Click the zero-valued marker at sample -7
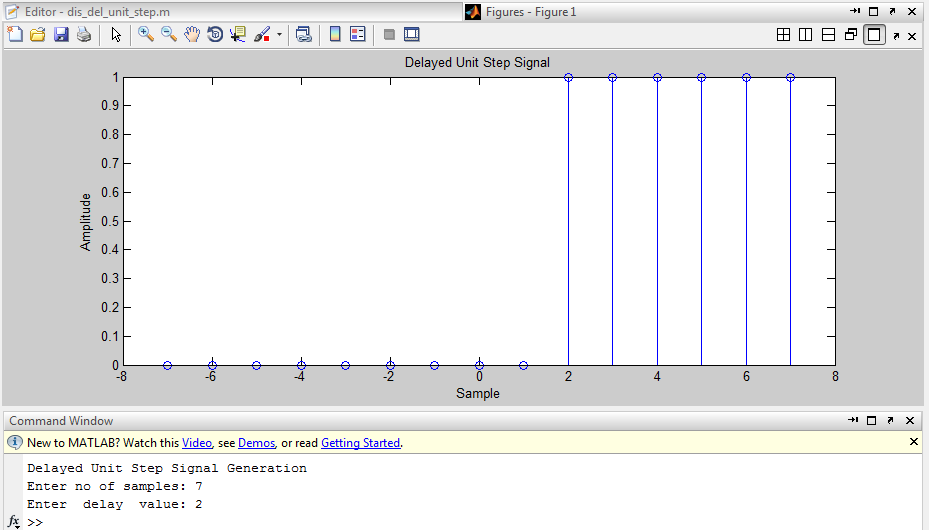This screenshot has width=929, height=530. 168,365
